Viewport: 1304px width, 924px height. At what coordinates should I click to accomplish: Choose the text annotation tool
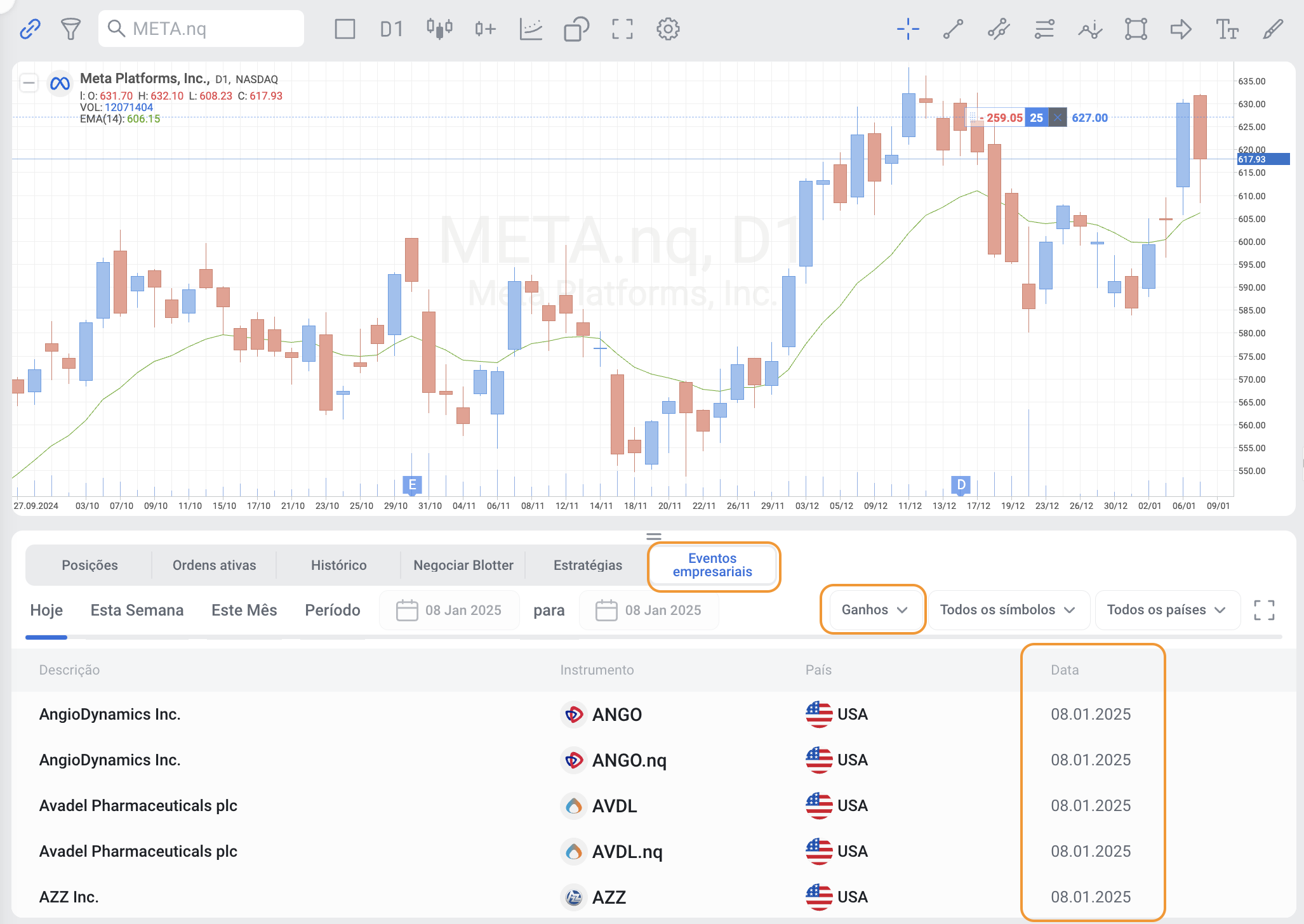tap(1227, 29)
